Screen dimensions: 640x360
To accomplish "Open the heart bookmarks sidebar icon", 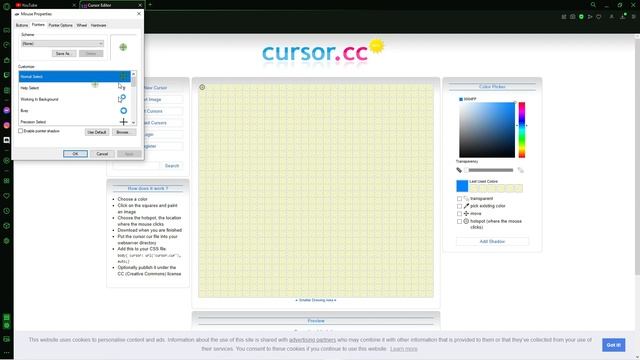I will click(6, 196).
